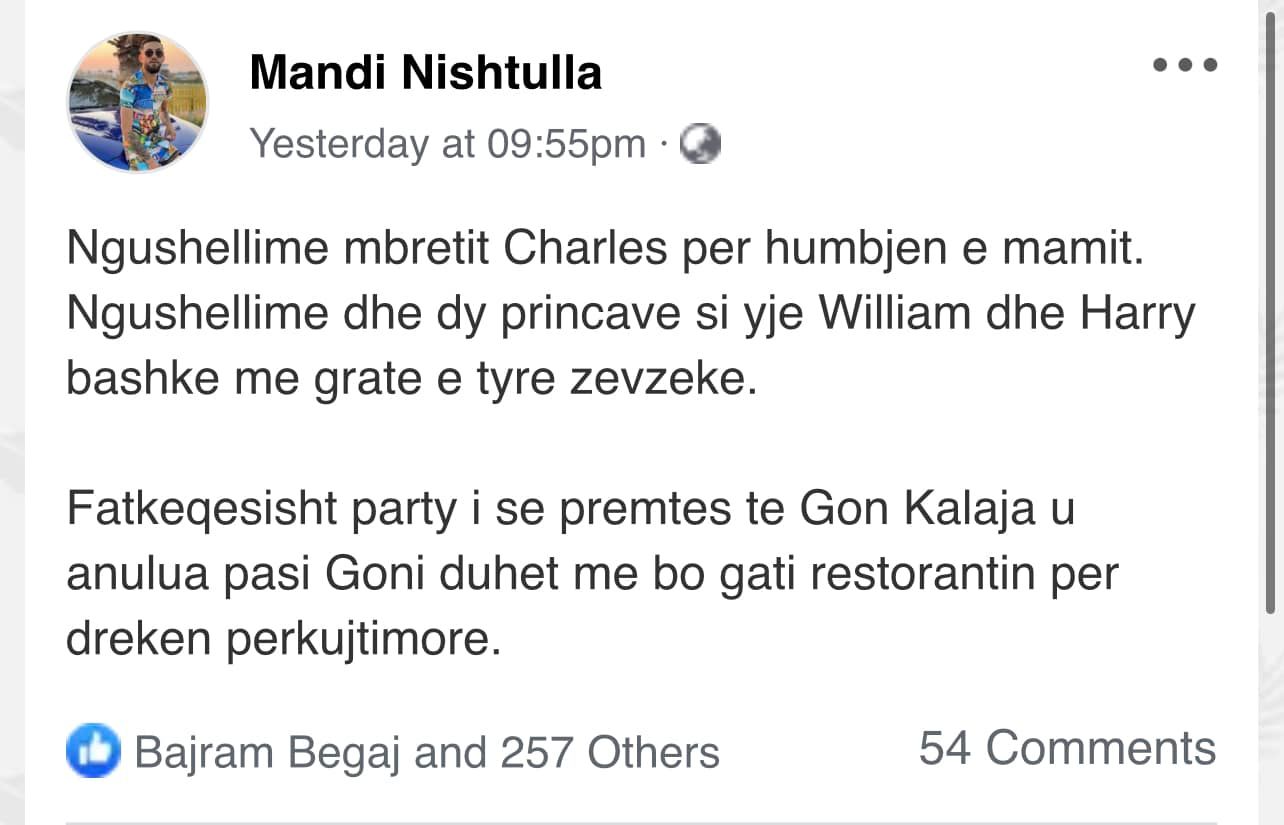This screenshot has width=1284, height=825.
Task: Click "Gon Kalaja" in the post text
Action: click(x=937, y=510)
